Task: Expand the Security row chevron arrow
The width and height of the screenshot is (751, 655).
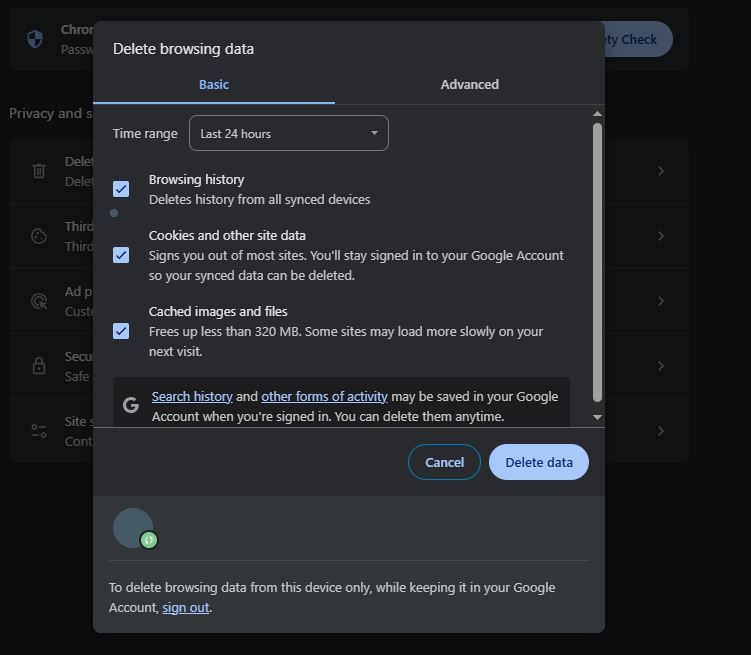Action: [x=661, y=366]
